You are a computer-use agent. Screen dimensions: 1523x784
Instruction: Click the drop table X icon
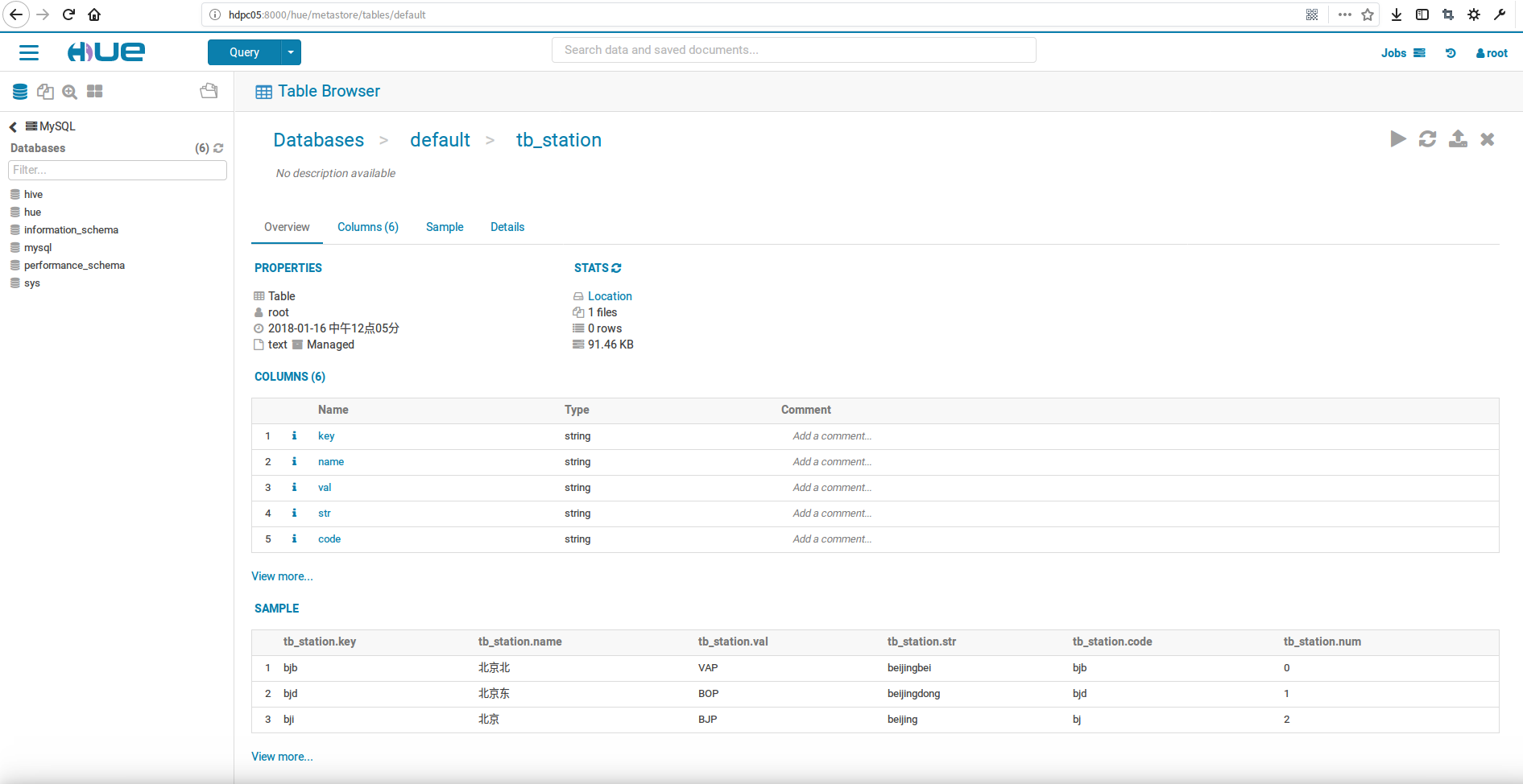click(x=1488, y=139)
